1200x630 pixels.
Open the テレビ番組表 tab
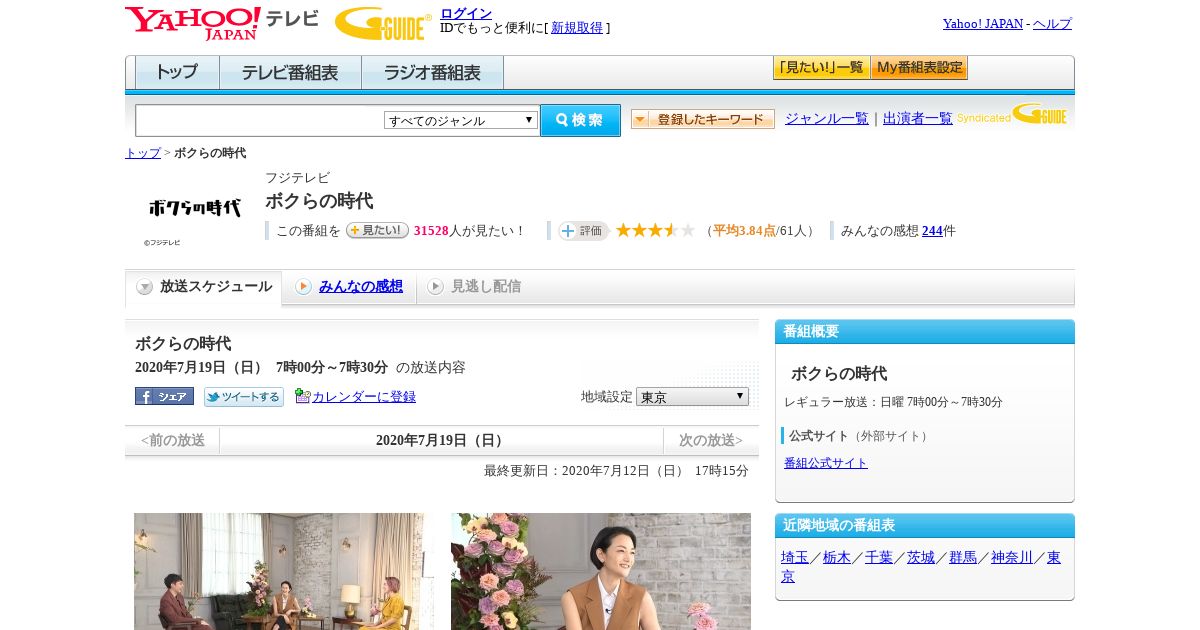(x=290, y=72)
